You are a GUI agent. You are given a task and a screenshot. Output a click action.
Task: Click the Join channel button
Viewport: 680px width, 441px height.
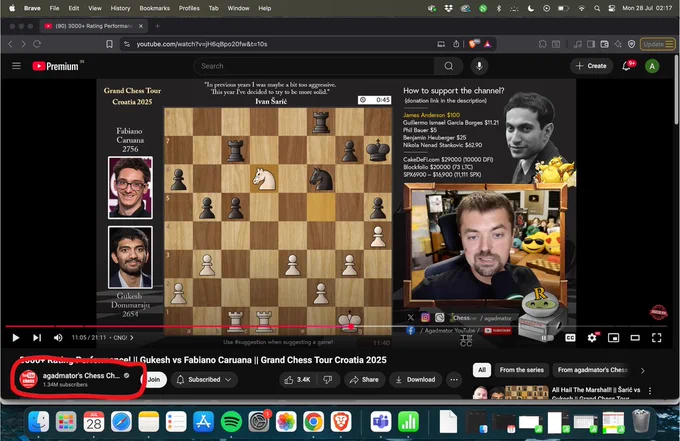[154, 379]
